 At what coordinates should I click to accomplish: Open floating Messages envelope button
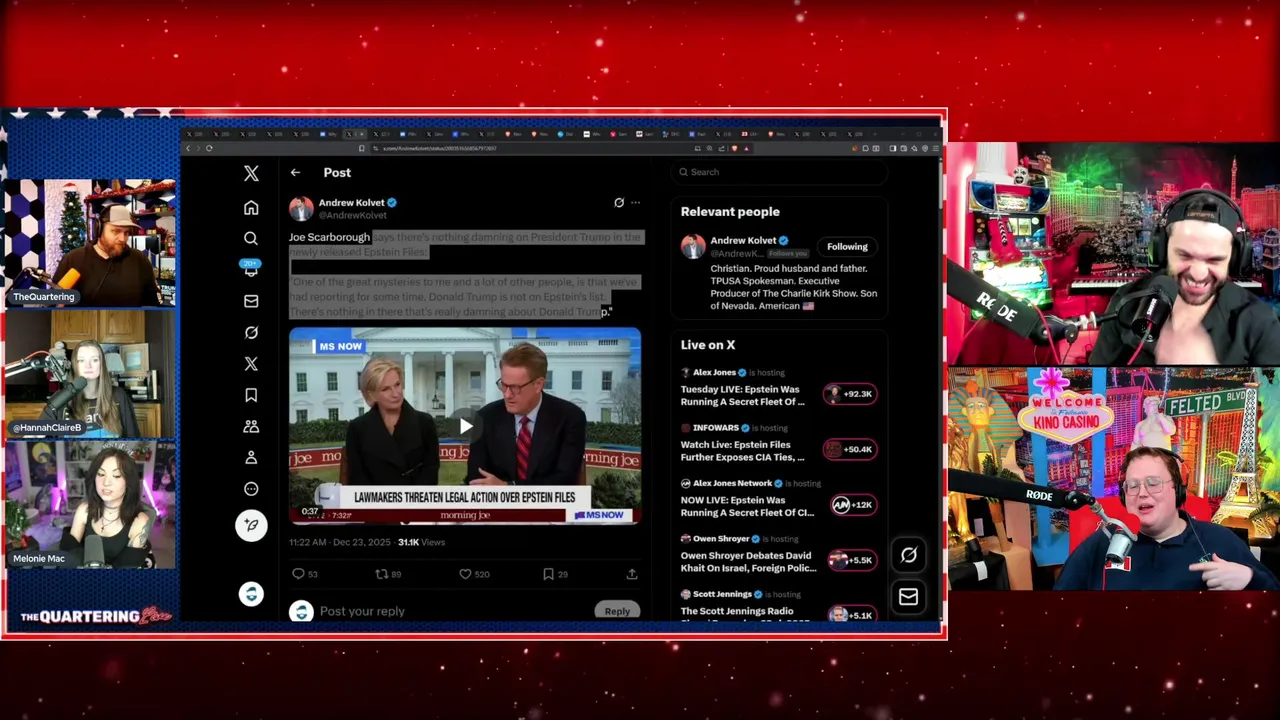908,597
